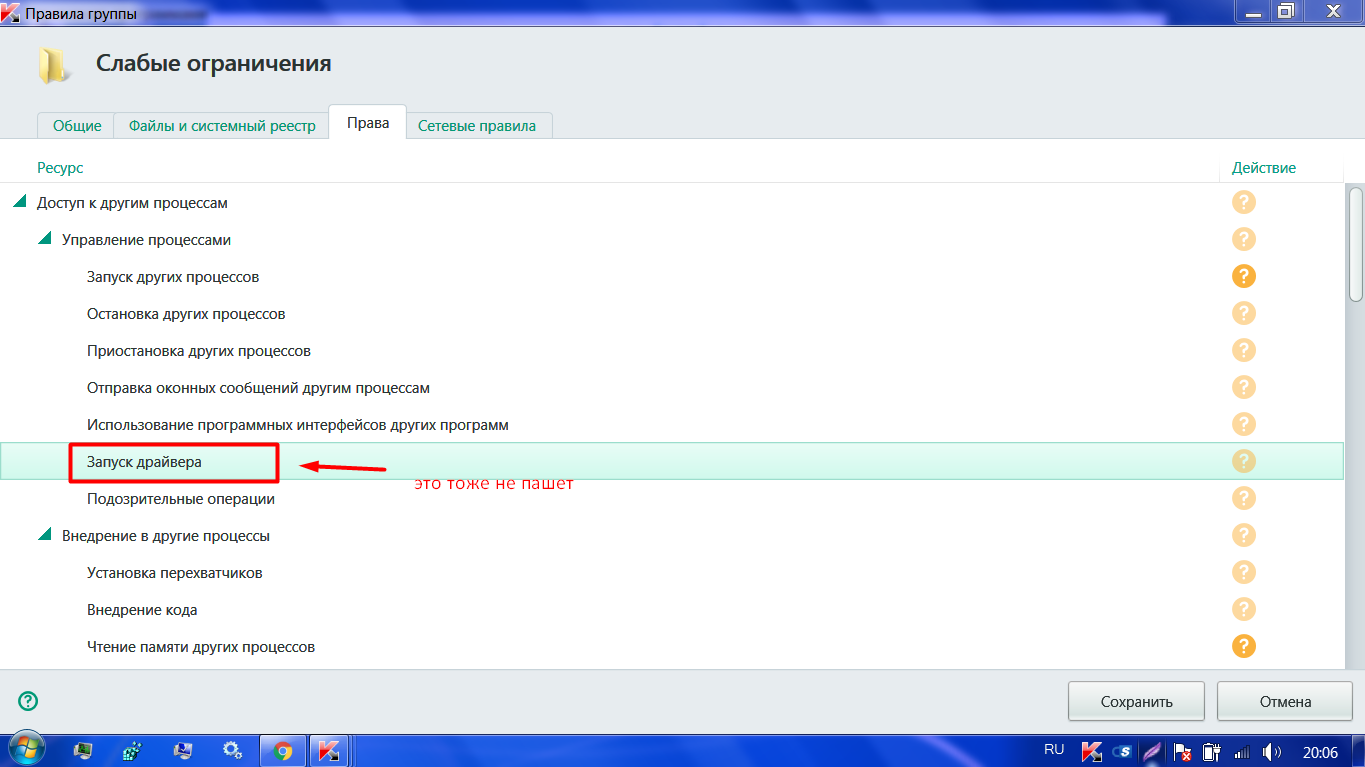Select row Чтение памяти других процессов
Viewport: 1365px width, 767px height.
click(x=672, y=647)
